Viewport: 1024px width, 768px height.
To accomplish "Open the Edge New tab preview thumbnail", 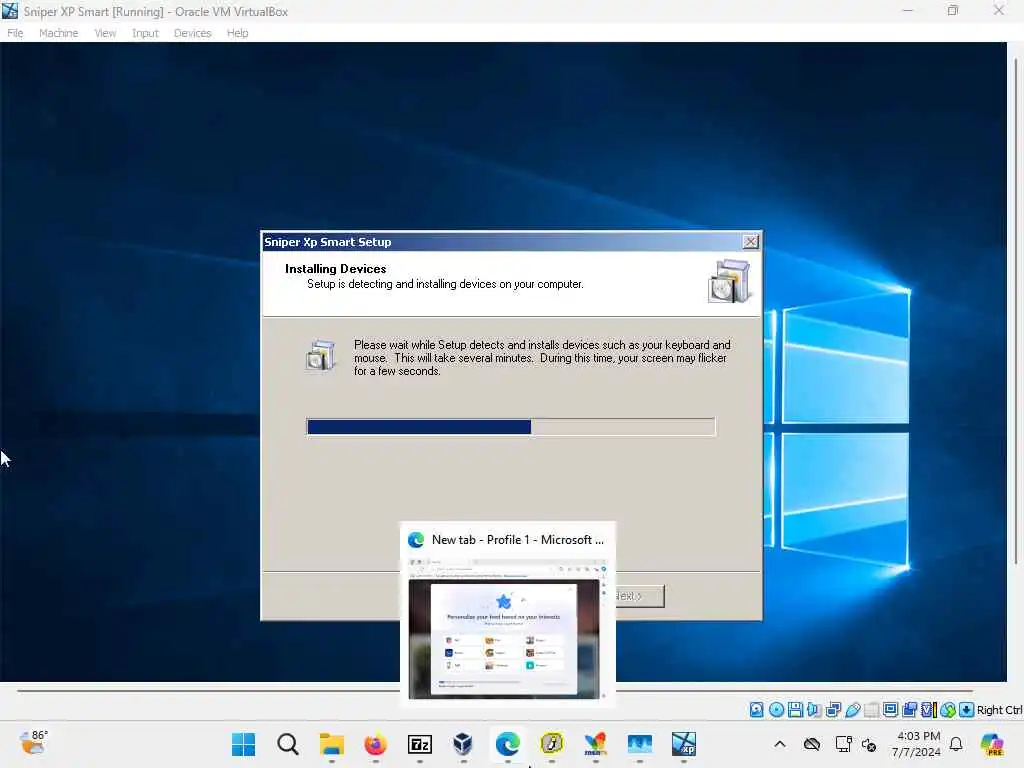I will (507, 615).
